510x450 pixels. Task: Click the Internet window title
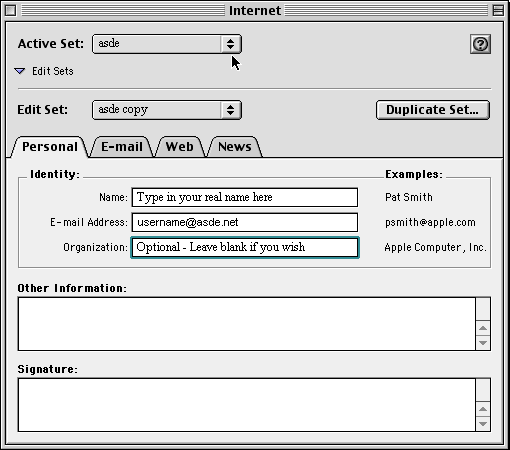(x=255, y=10)
